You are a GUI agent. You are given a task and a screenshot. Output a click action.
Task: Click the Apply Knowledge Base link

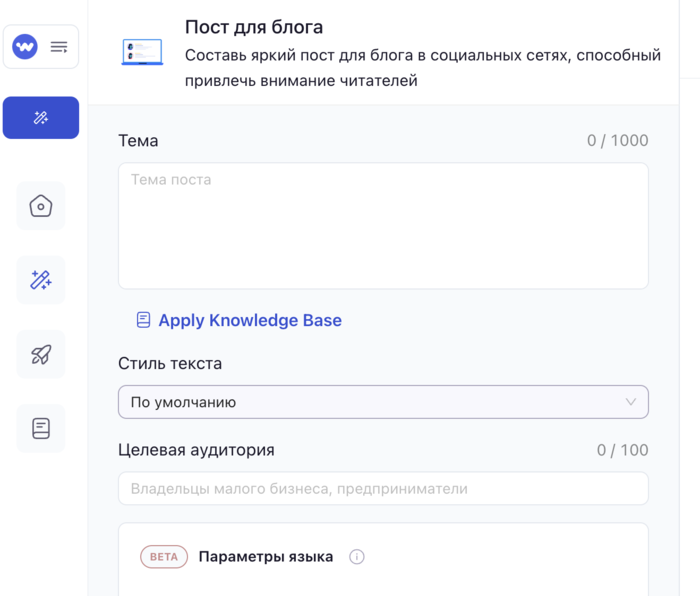[249, 321]
